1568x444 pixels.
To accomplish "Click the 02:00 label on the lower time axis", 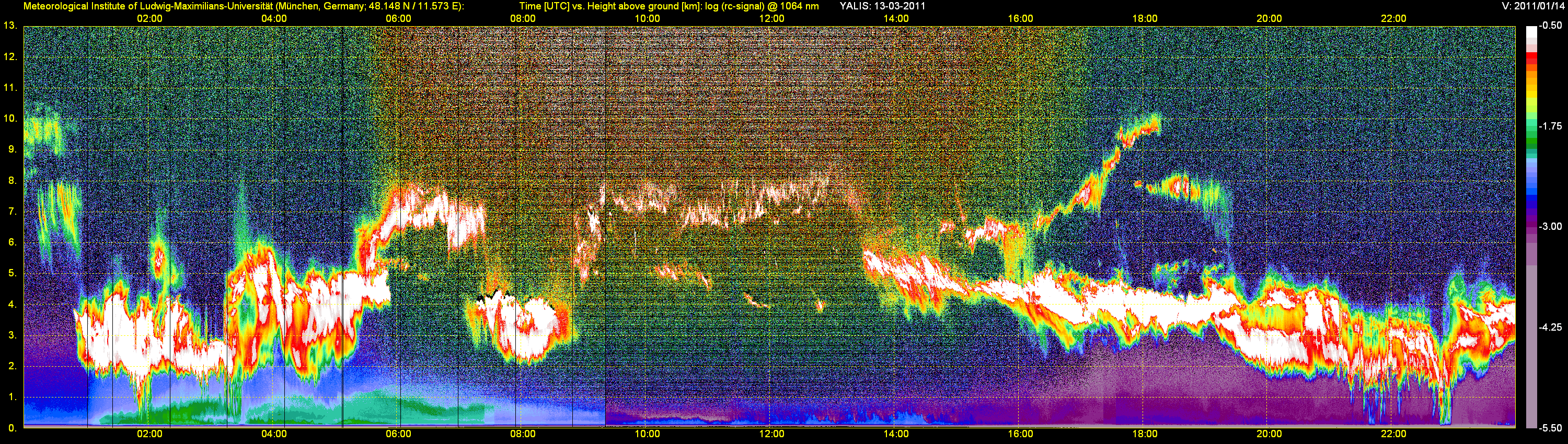I will tap(149, 434).
